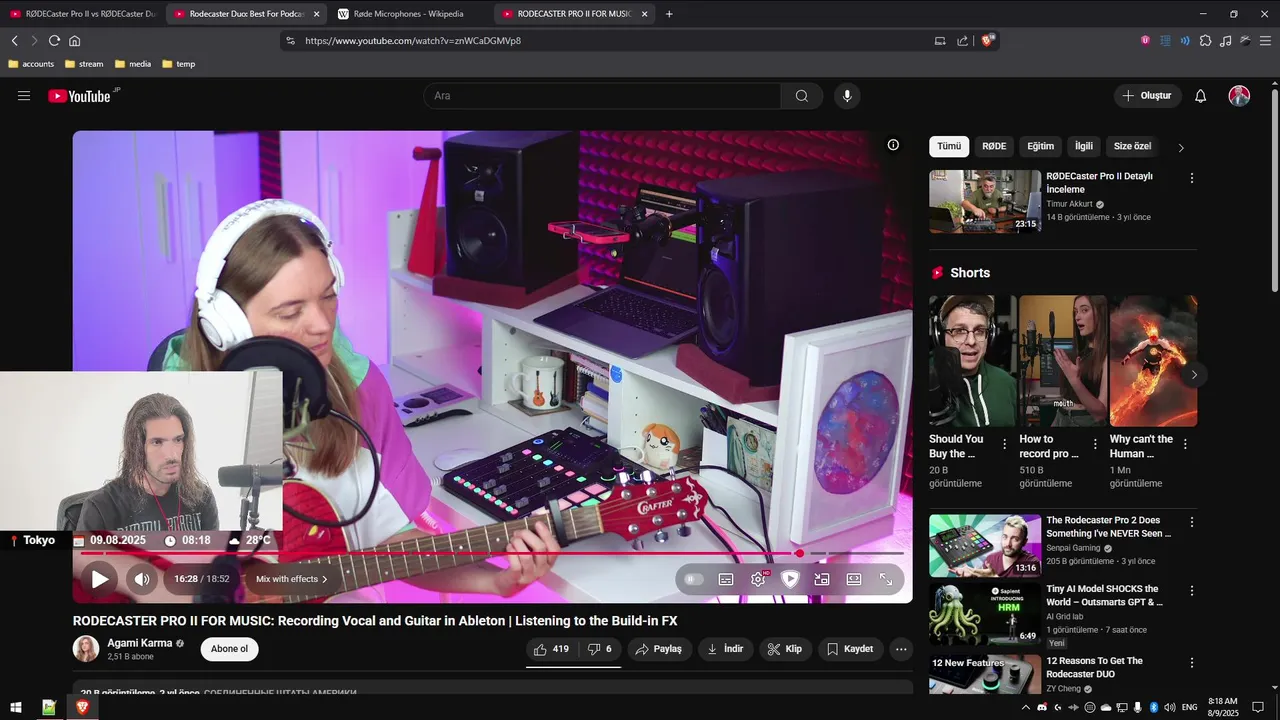Show video info card icon
This screenshot has height=720, width=1280.
coord(893,145)
